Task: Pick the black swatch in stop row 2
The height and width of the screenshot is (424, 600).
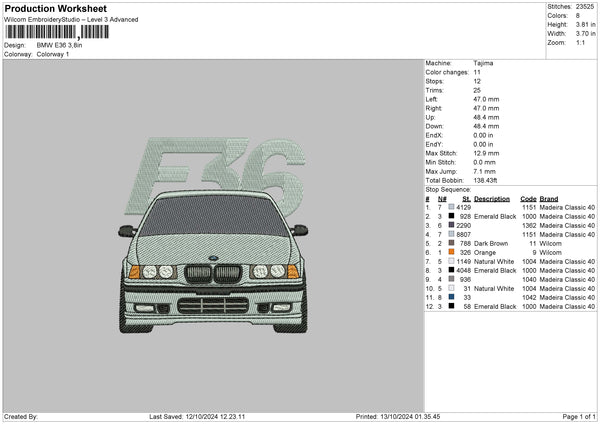Action: click(452, 216)
